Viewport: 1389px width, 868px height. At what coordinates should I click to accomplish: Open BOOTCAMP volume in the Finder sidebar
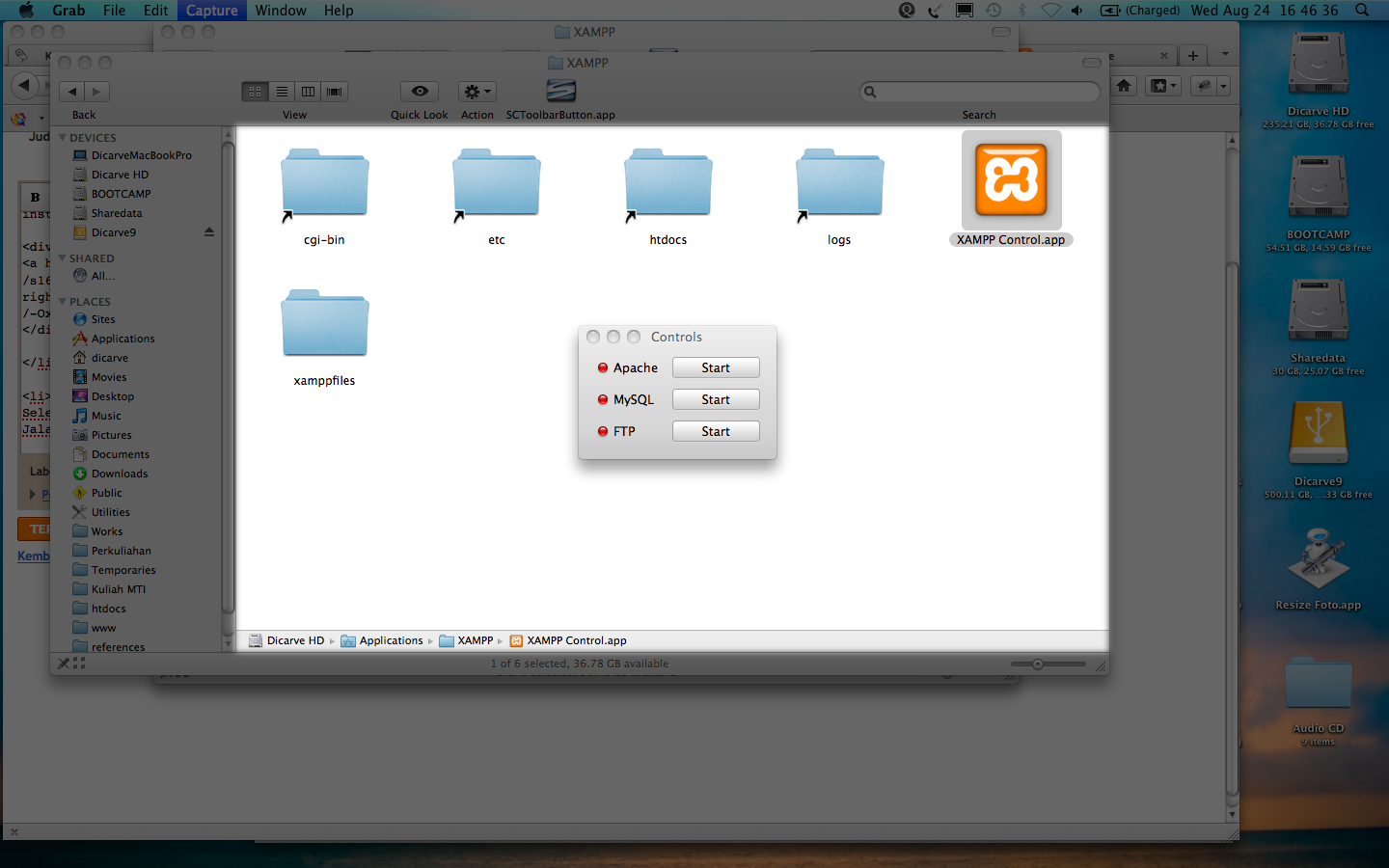112,194
